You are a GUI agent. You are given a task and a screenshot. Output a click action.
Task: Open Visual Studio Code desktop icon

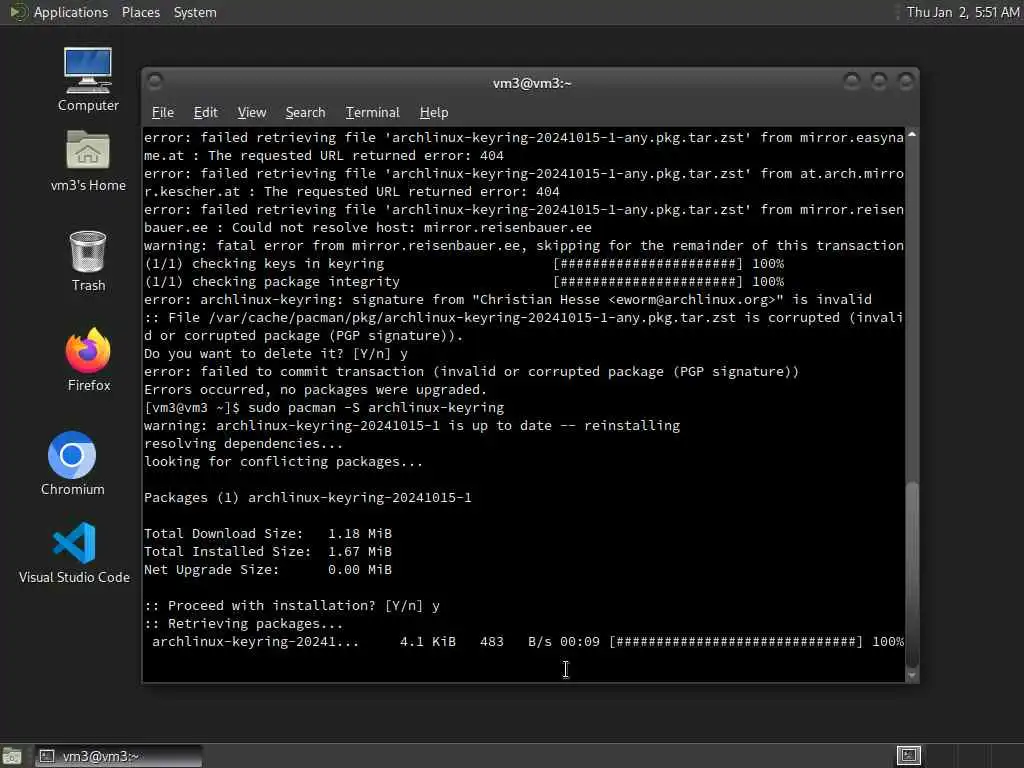click(x=74, y=552)
